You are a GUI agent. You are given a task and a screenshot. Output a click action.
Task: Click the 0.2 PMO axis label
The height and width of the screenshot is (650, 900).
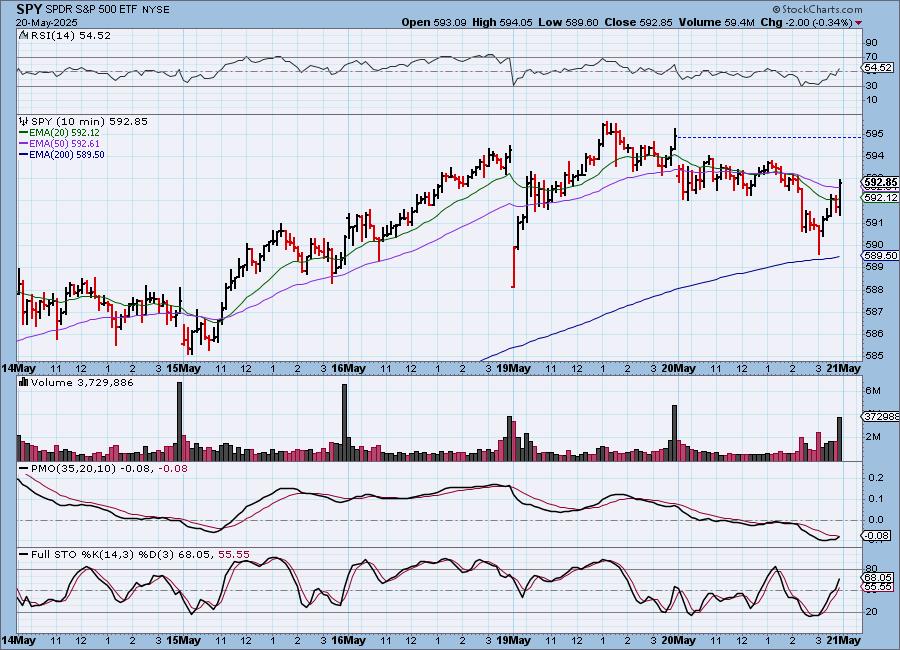click(x=875, y=478)
